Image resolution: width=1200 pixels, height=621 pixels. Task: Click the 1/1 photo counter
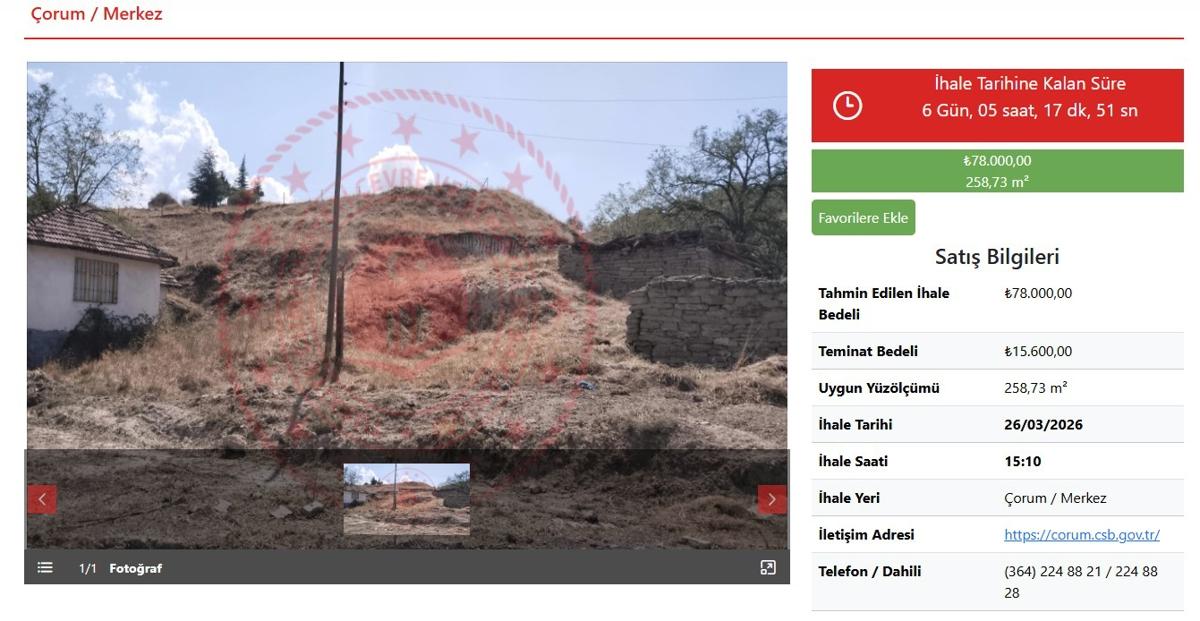[88, 569]
